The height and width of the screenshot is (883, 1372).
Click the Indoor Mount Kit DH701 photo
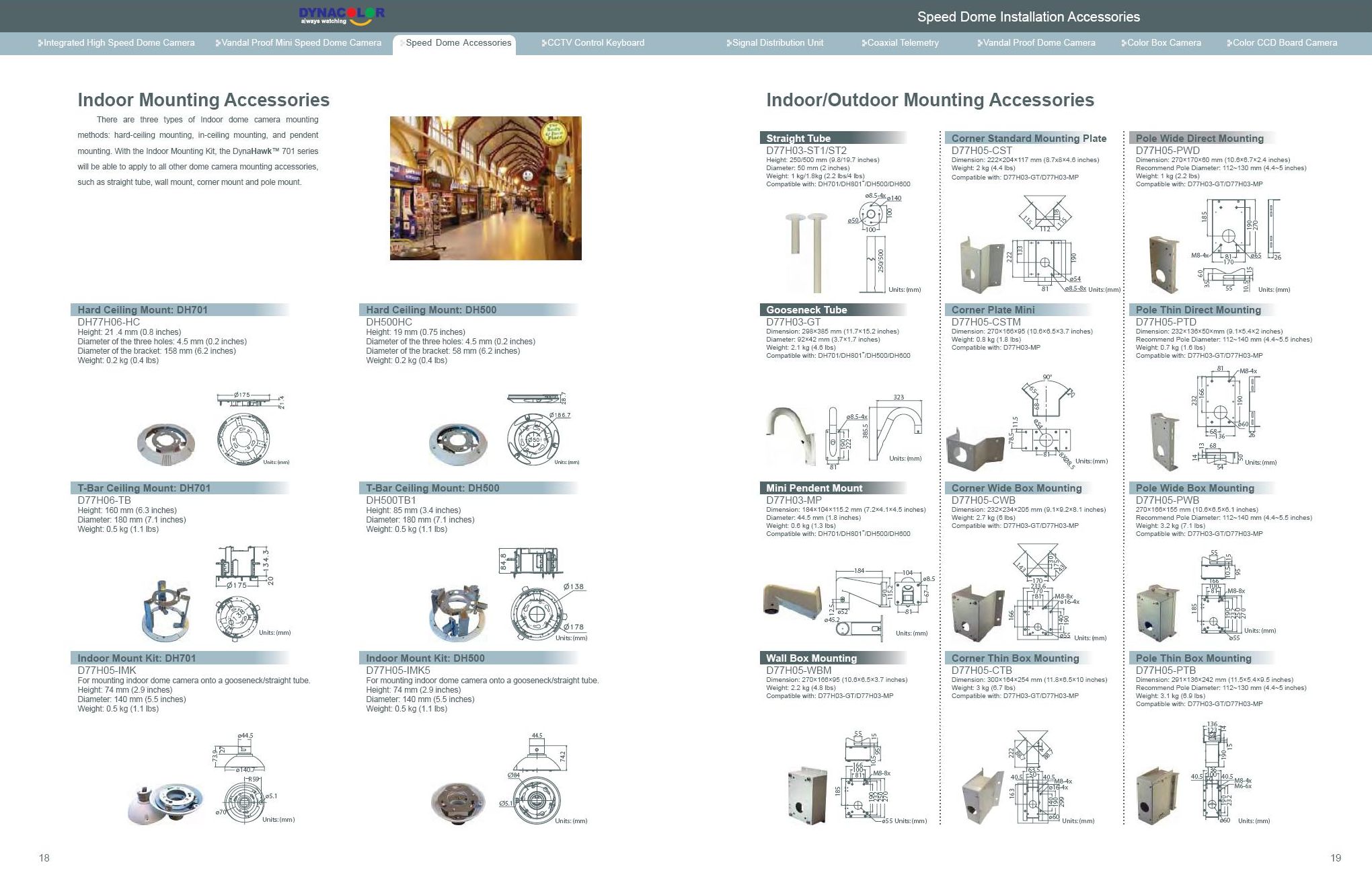pyautogui.click(x=165, y=803)
